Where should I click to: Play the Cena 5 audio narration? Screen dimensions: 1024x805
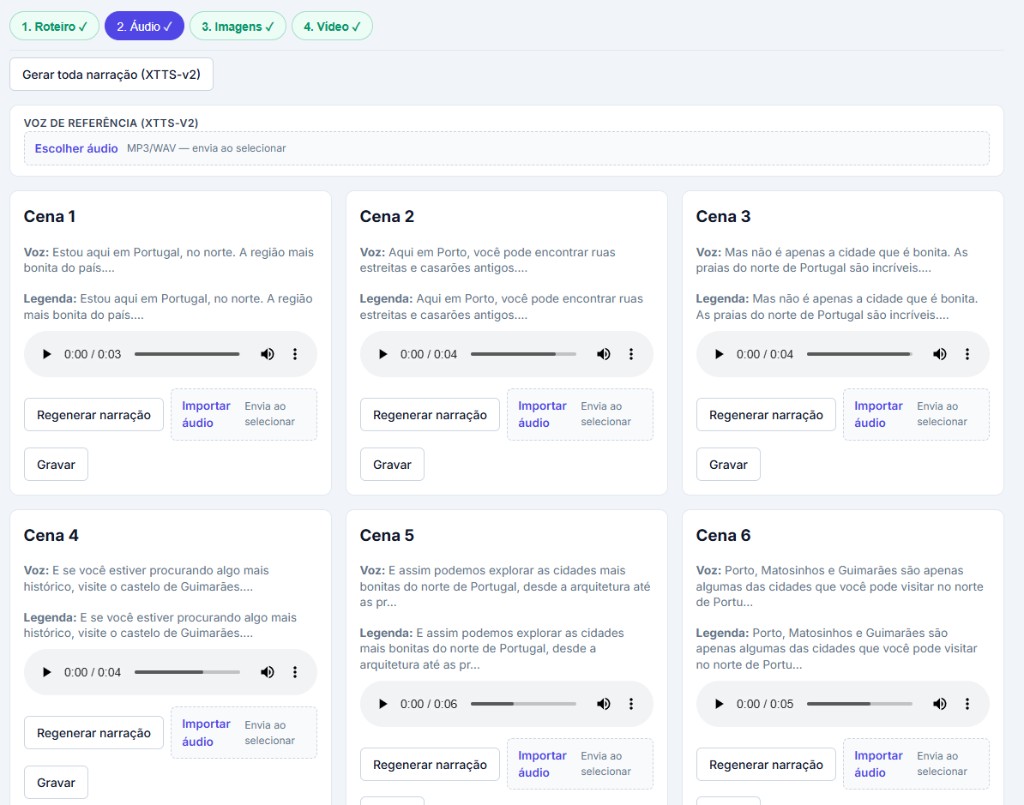click(x=383, y=704)
